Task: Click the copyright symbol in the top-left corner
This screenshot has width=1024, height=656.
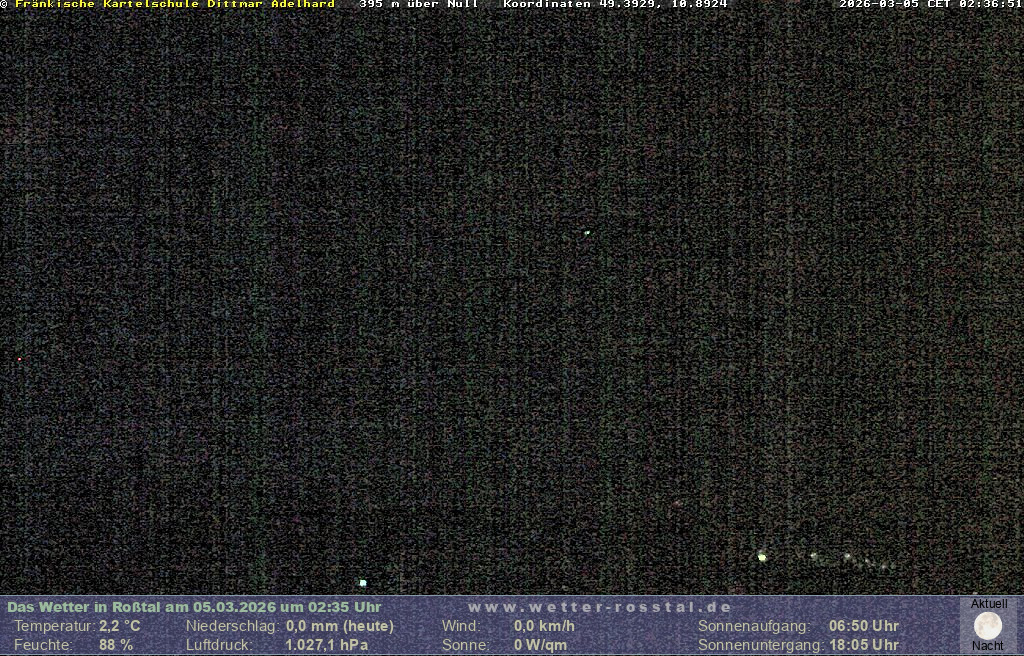Action: (4, 4)
